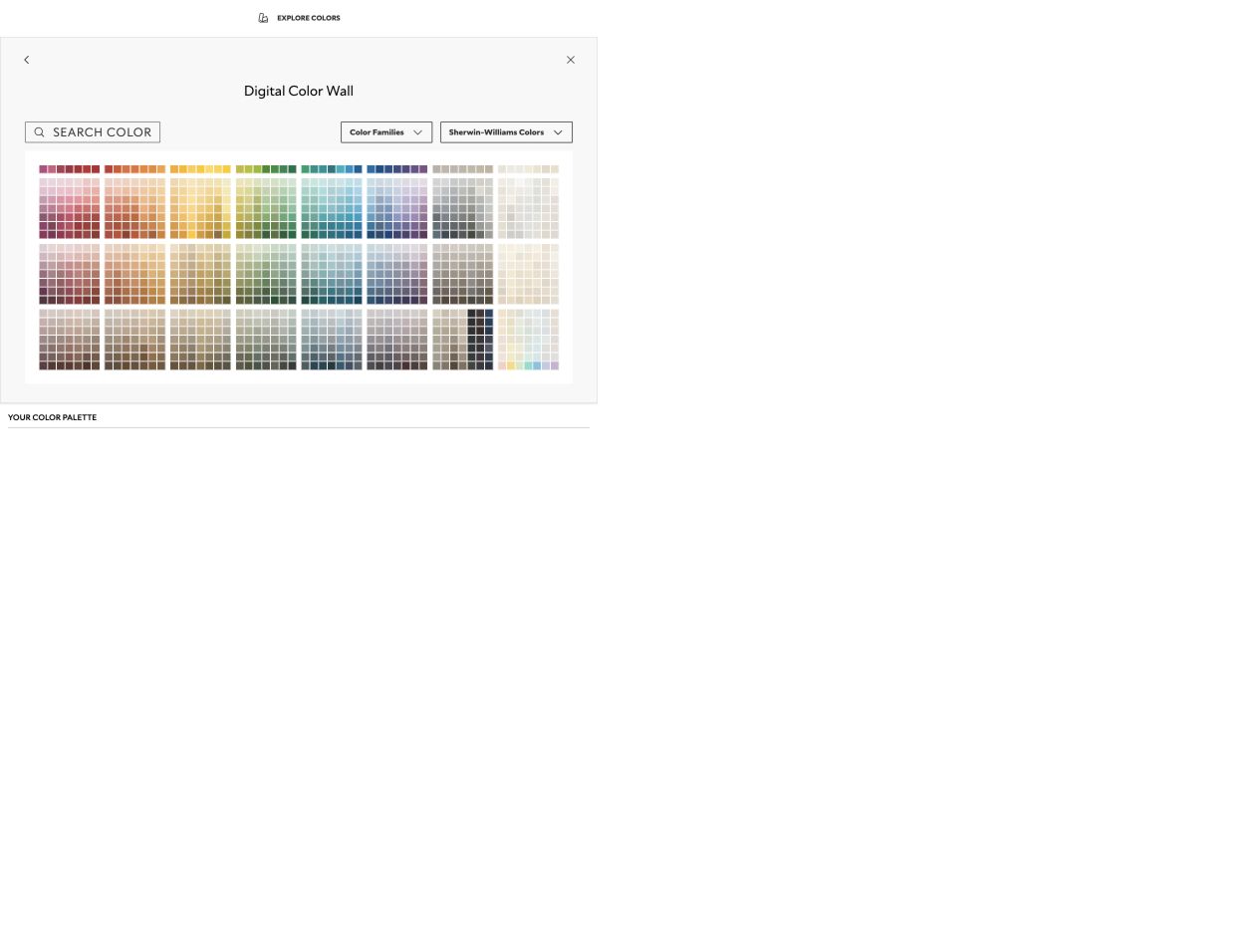Open the cool gray-charcoal swatch block
This screenshot has width=1260, height=952.
[463, 208]
